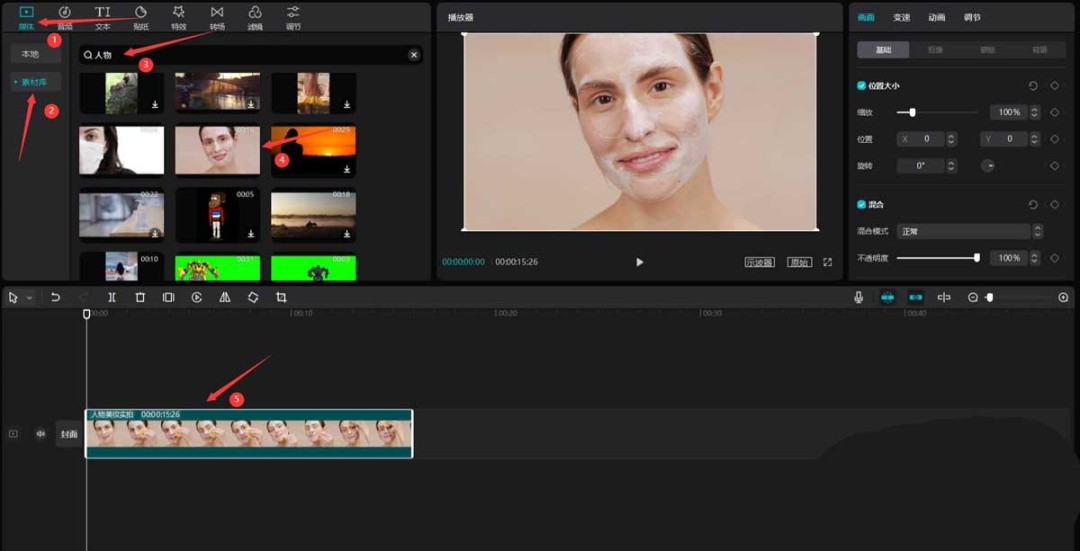The width and height of the screenshot is (1080, 551).
Task: Open the 特效 (Effects) panel
Action: [179, 16]
